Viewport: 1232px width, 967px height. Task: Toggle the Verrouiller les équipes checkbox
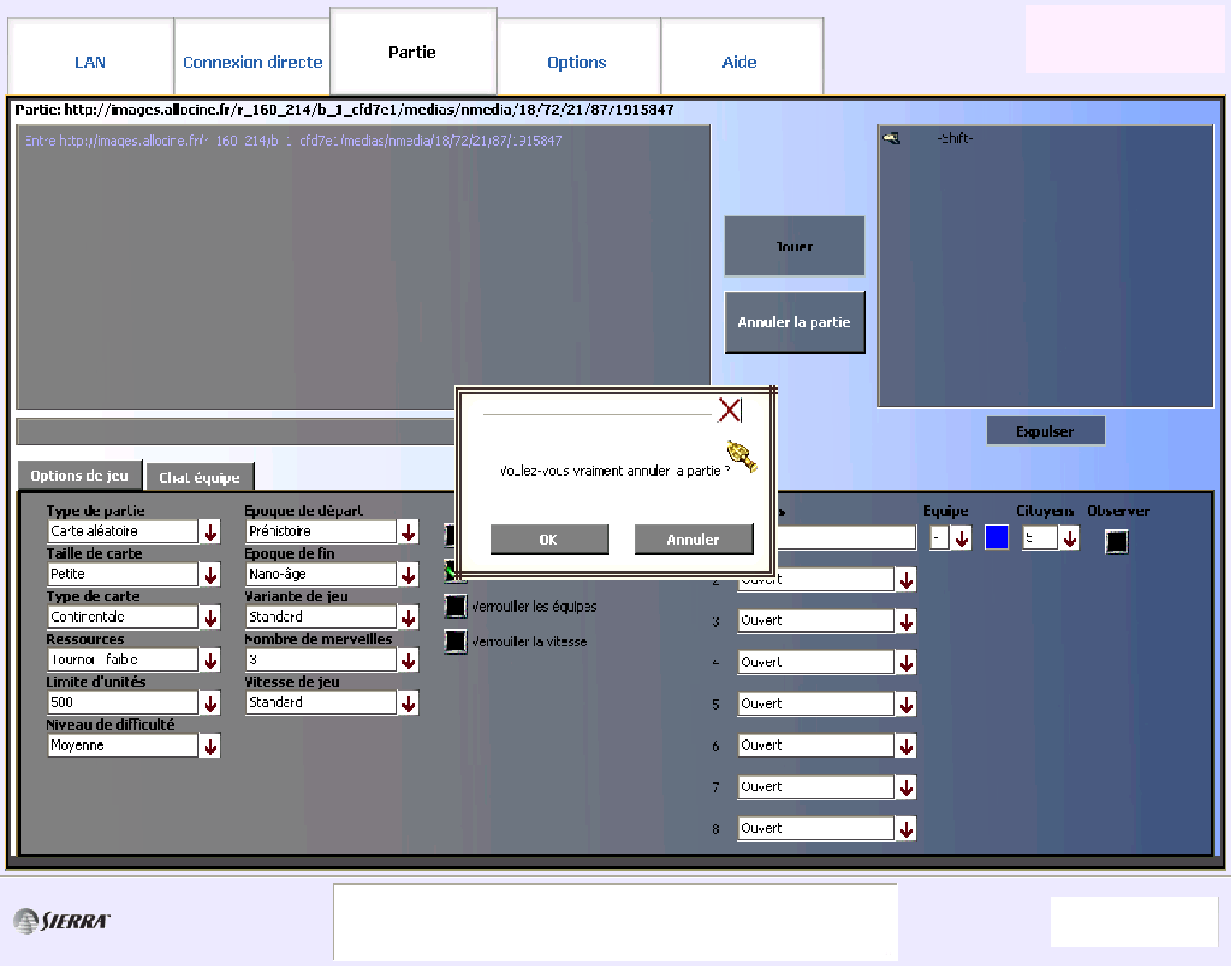click(x=455, y=606)
